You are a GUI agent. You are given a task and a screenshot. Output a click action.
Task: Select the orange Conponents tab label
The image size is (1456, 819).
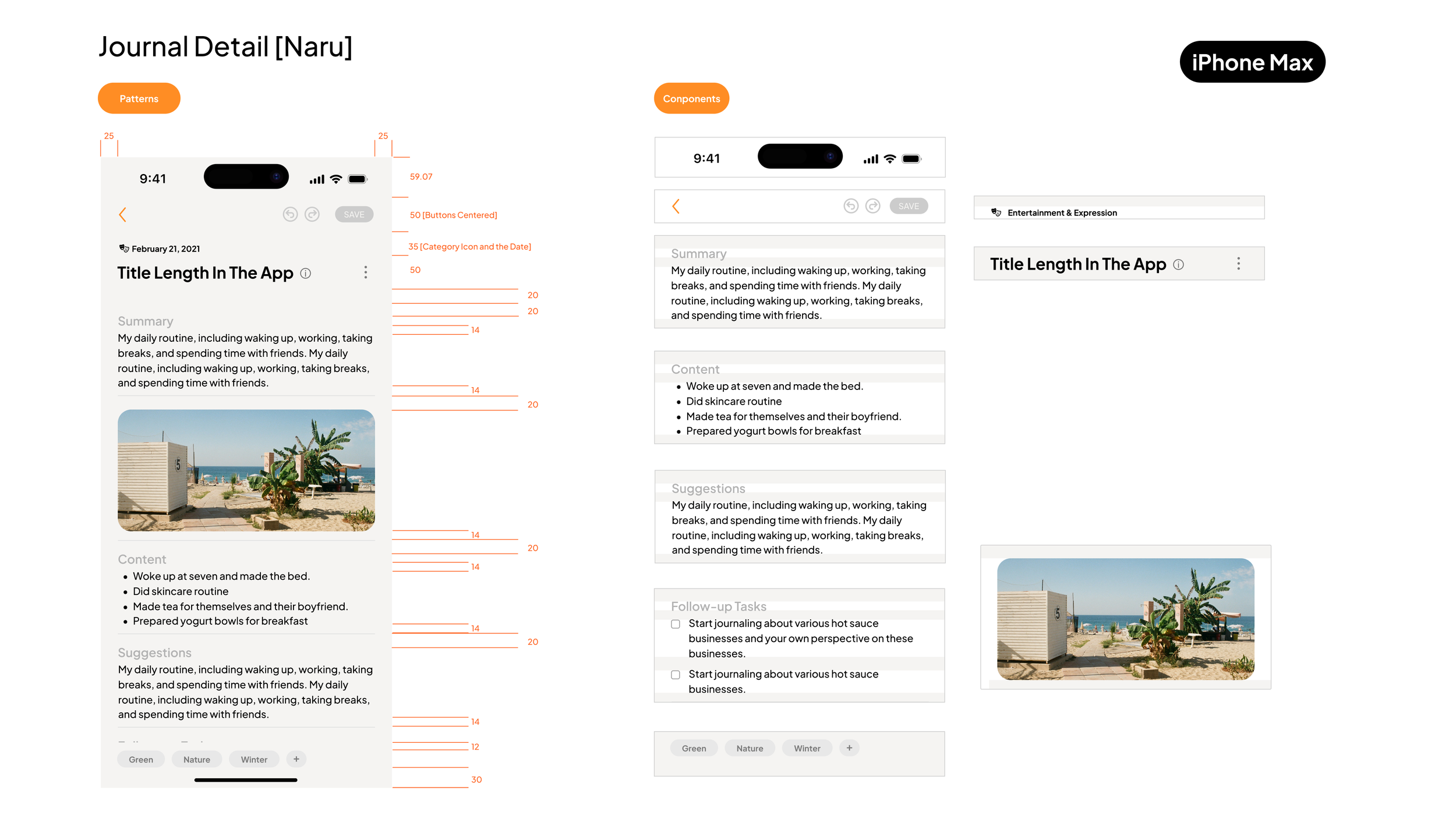[691, 98]
